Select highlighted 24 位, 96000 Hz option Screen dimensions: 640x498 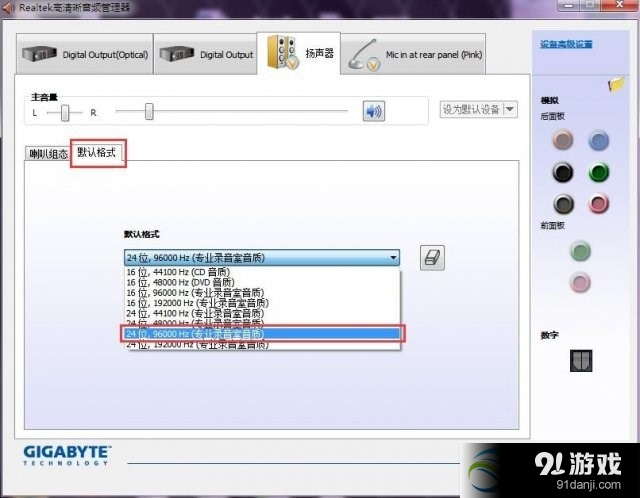click(262, 333)
